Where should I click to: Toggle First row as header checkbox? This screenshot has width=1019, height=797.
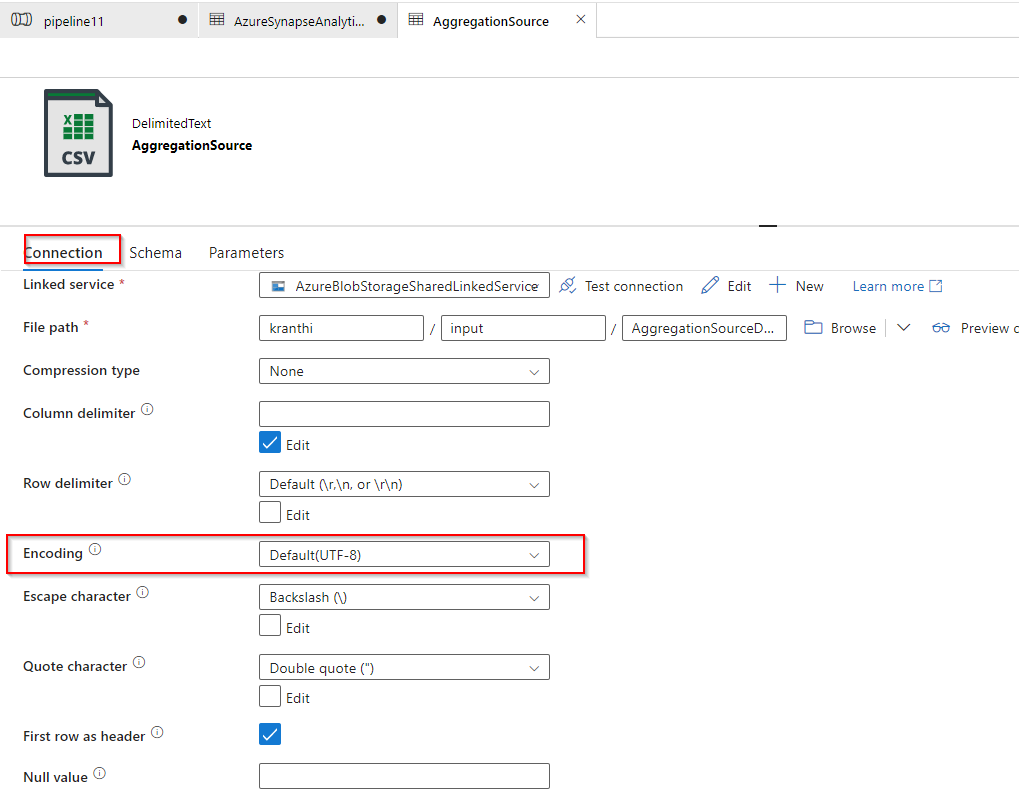tap(269, 733)
